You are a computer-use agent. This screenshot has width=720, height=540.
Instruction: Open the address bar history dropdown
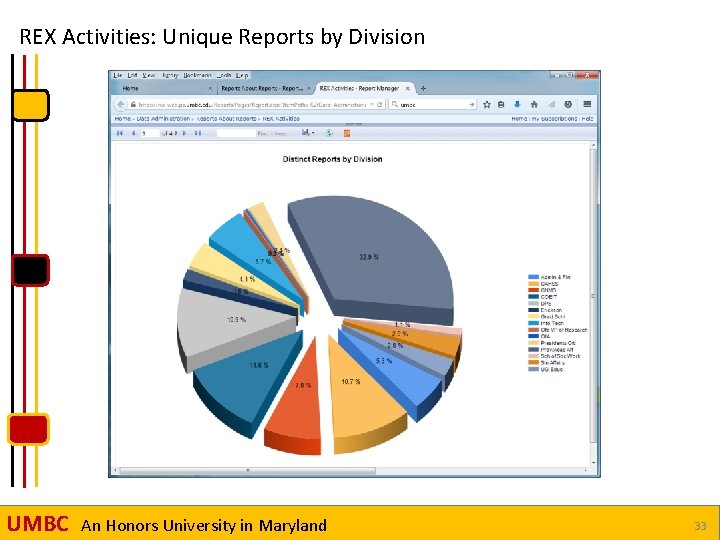coord(372,105)
